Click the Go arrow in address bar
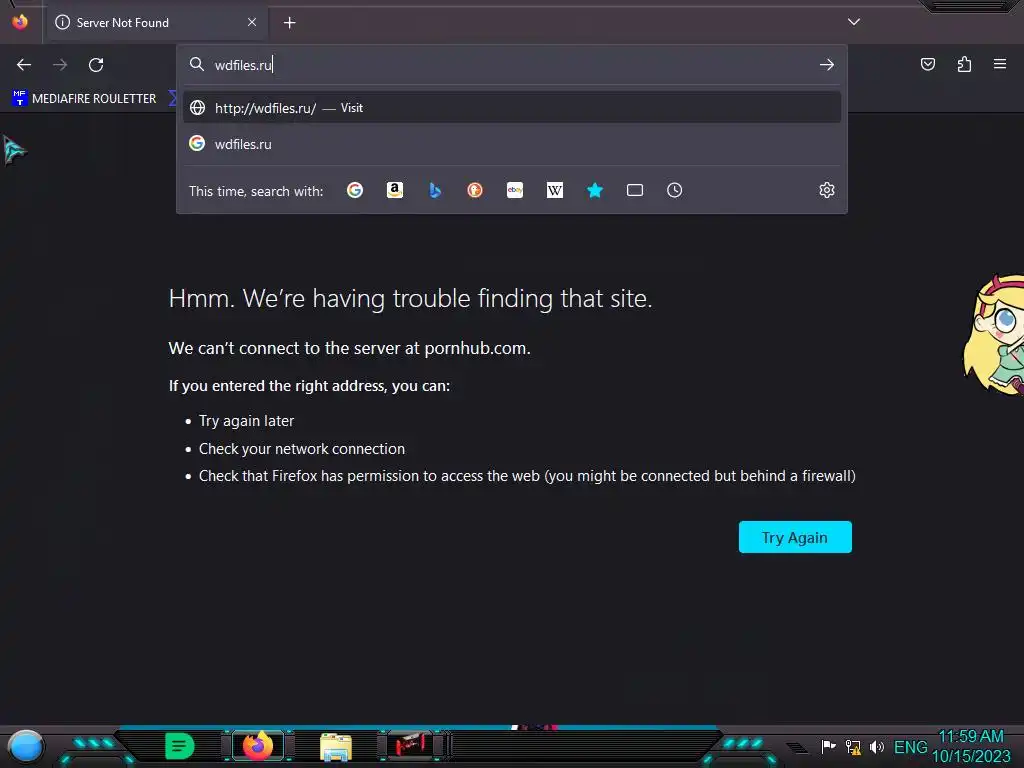 tap(827, 65)
